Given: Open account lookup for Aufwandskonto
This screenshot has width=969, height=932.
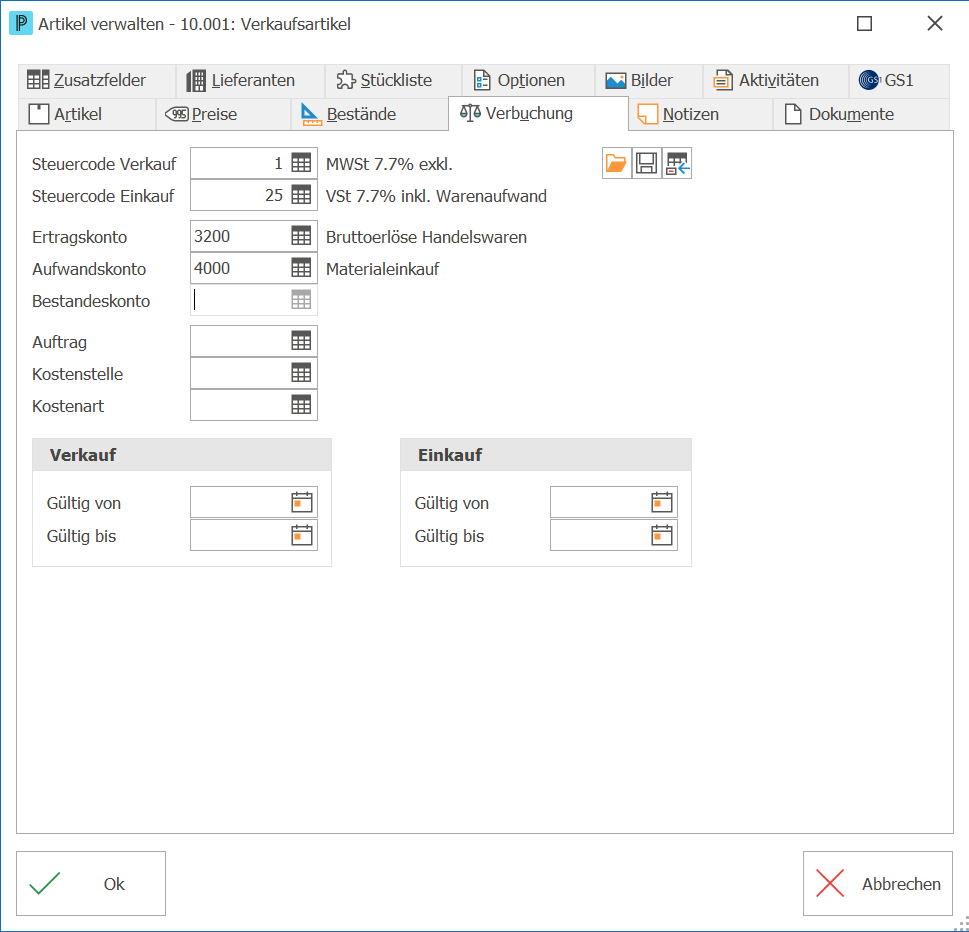Looking at the screenshot, I should 301,268.
